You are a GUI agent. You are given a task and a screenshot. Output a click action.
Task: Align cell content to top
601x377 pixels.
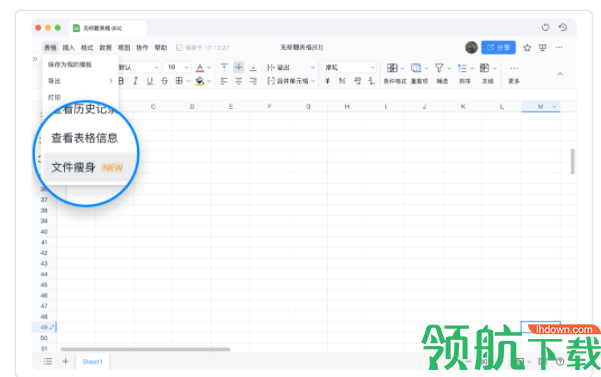pyautogui.click(x=224, y=67)
